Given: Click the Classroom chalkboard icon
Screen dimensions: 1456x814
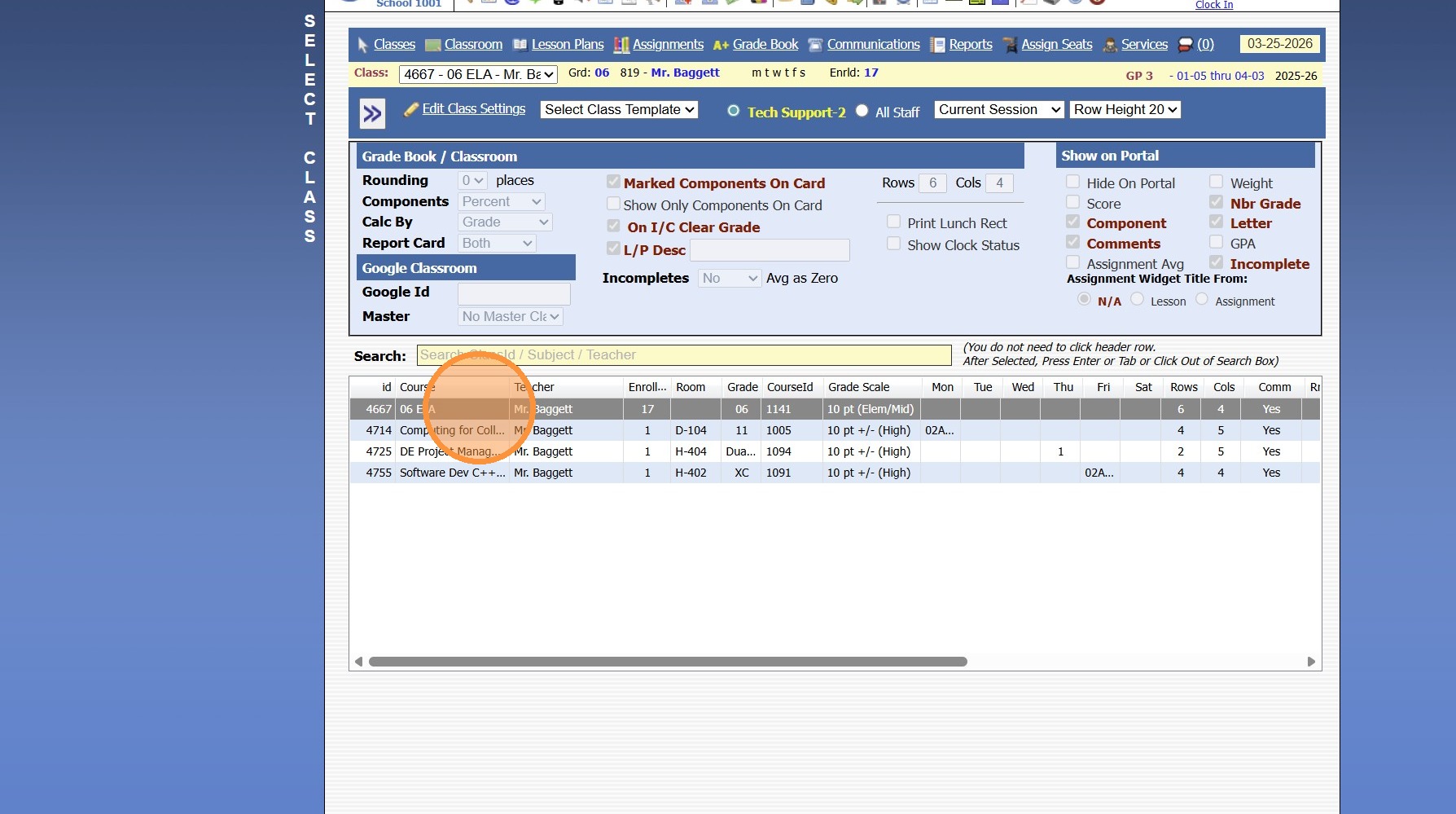Looking at the screenshot, I should pyautogui.click(x=433, y=45).
